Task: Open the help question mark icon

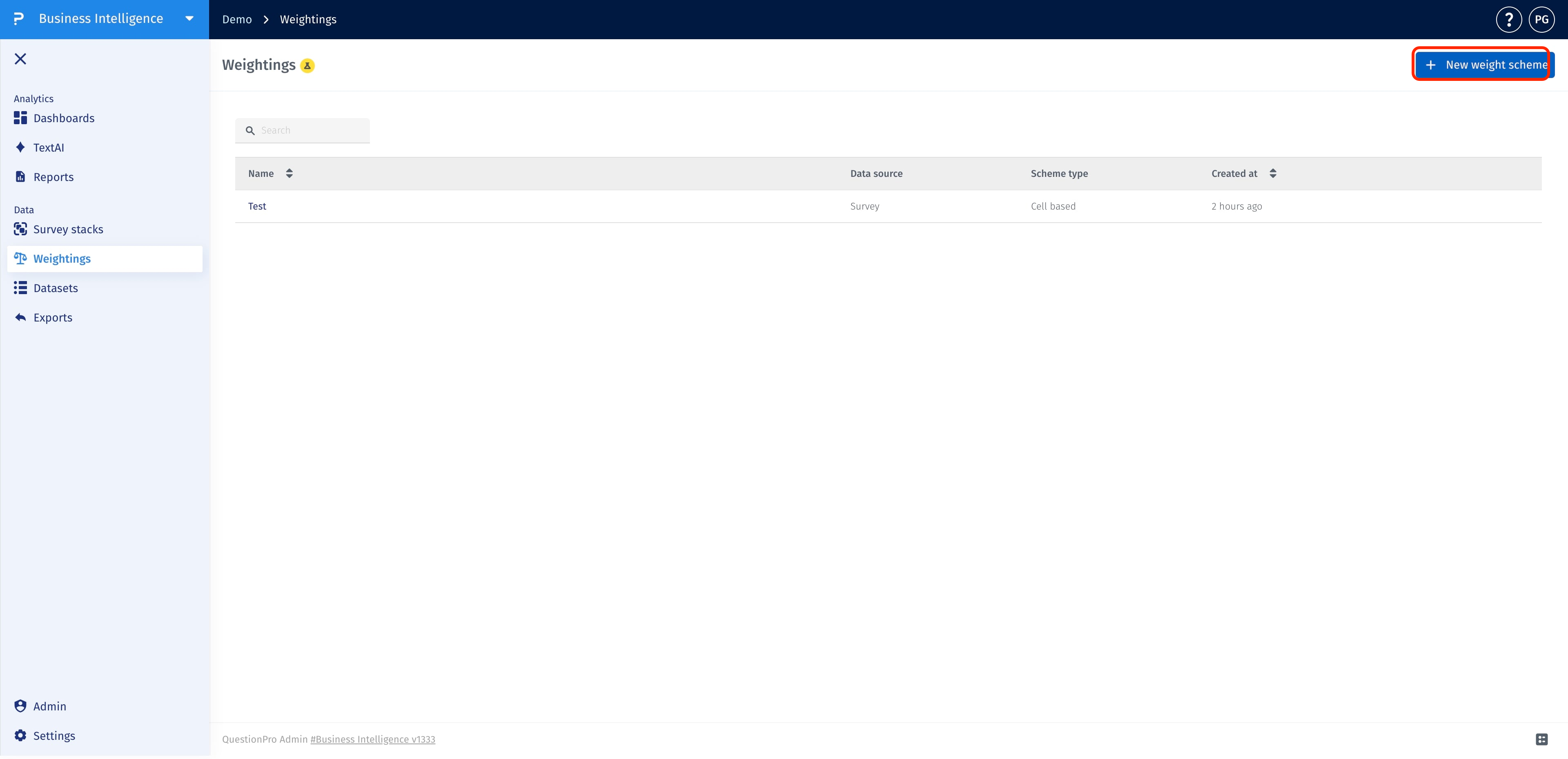Action: (x=1508, y=20)
